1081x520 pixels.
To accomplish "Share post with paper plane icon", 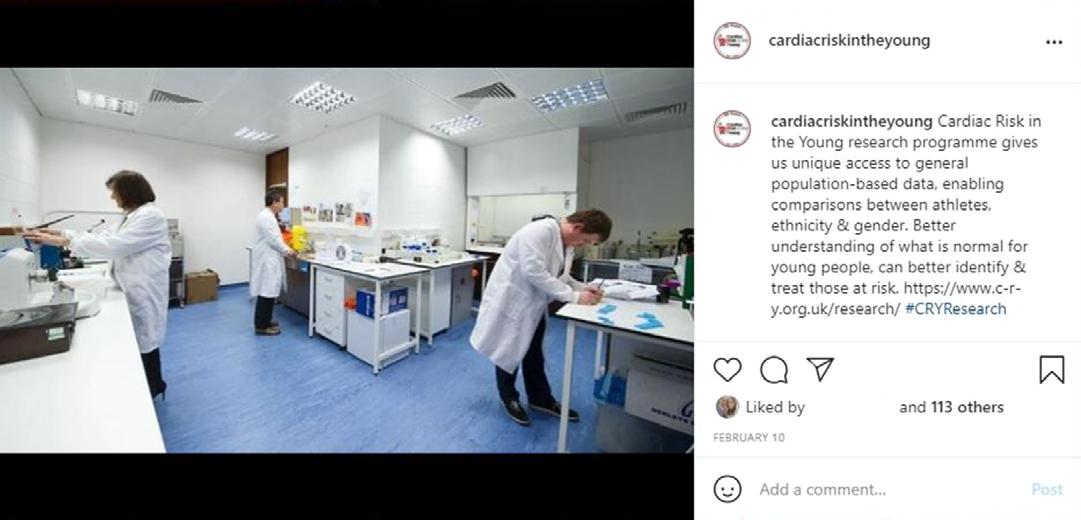I will coord(820,370).
